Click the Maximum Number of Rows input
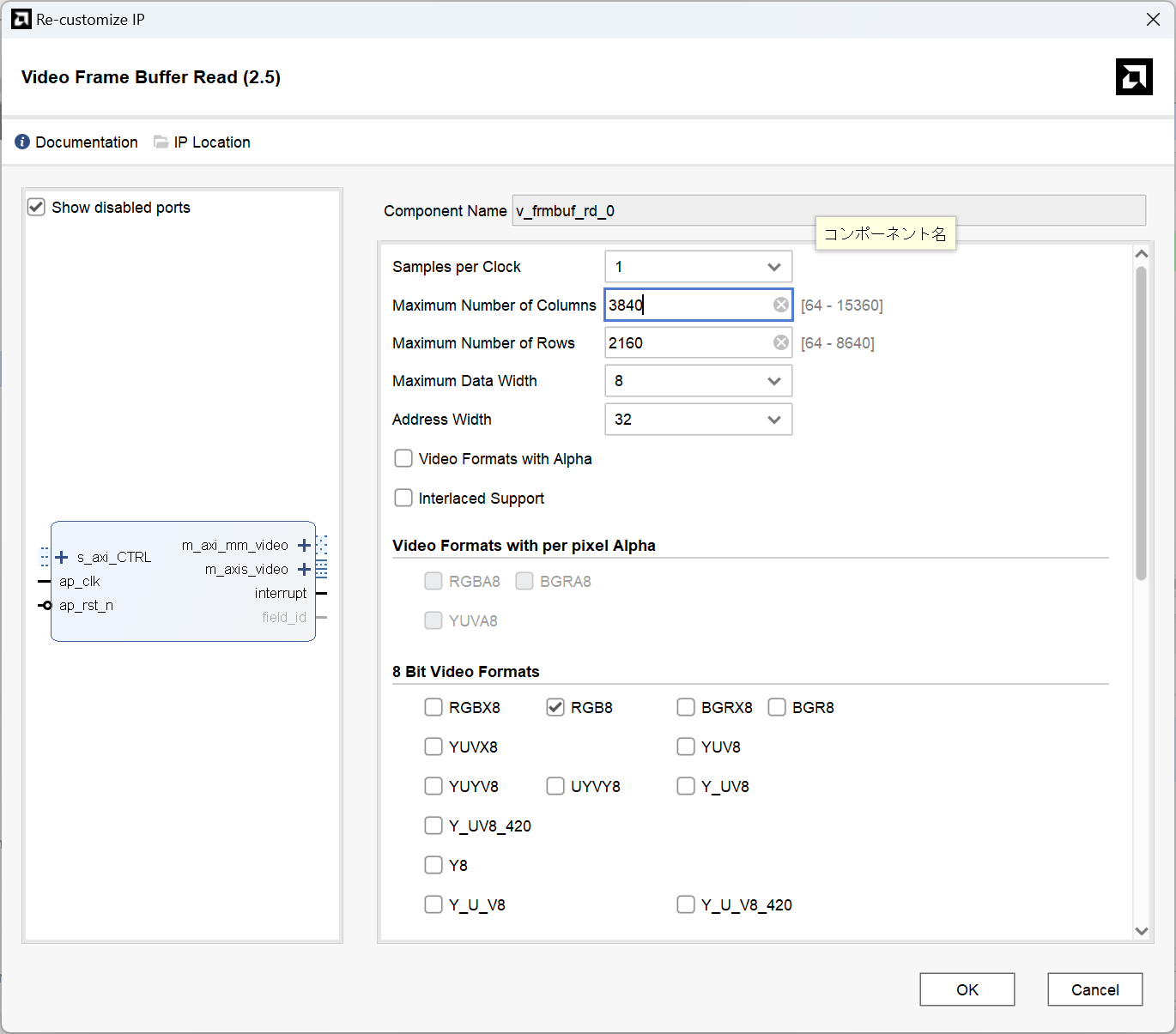This screenshot has width=1176, height=1034. pos(687,343)
